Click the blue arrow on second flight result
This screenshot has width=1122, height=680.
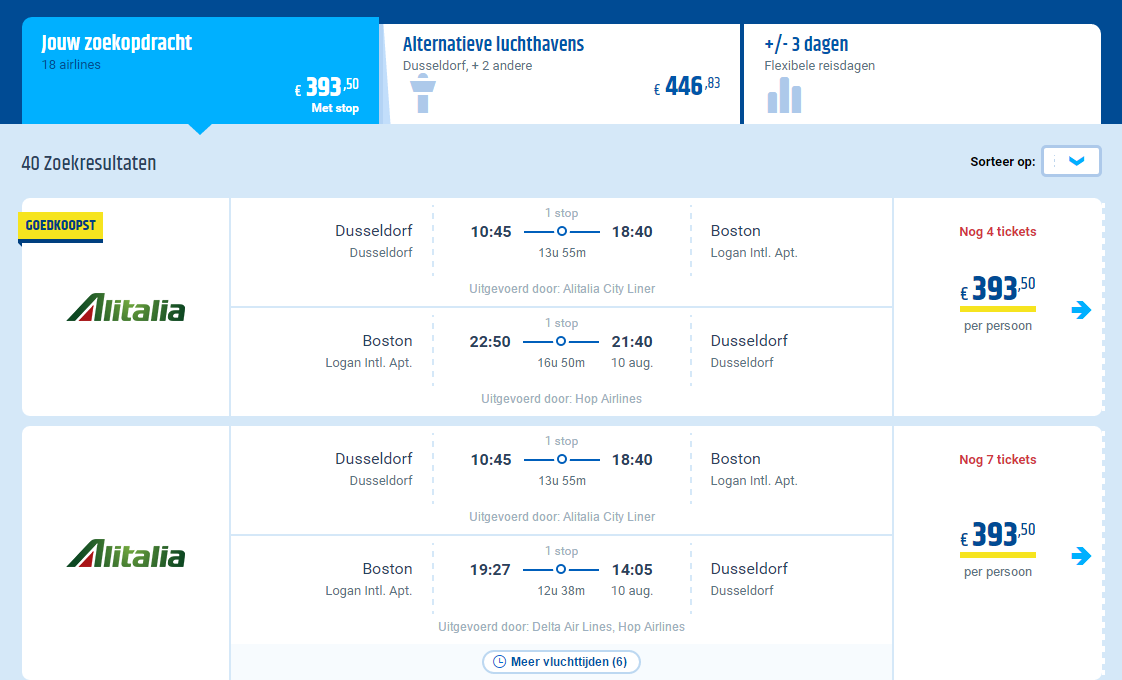[1081, 556]
